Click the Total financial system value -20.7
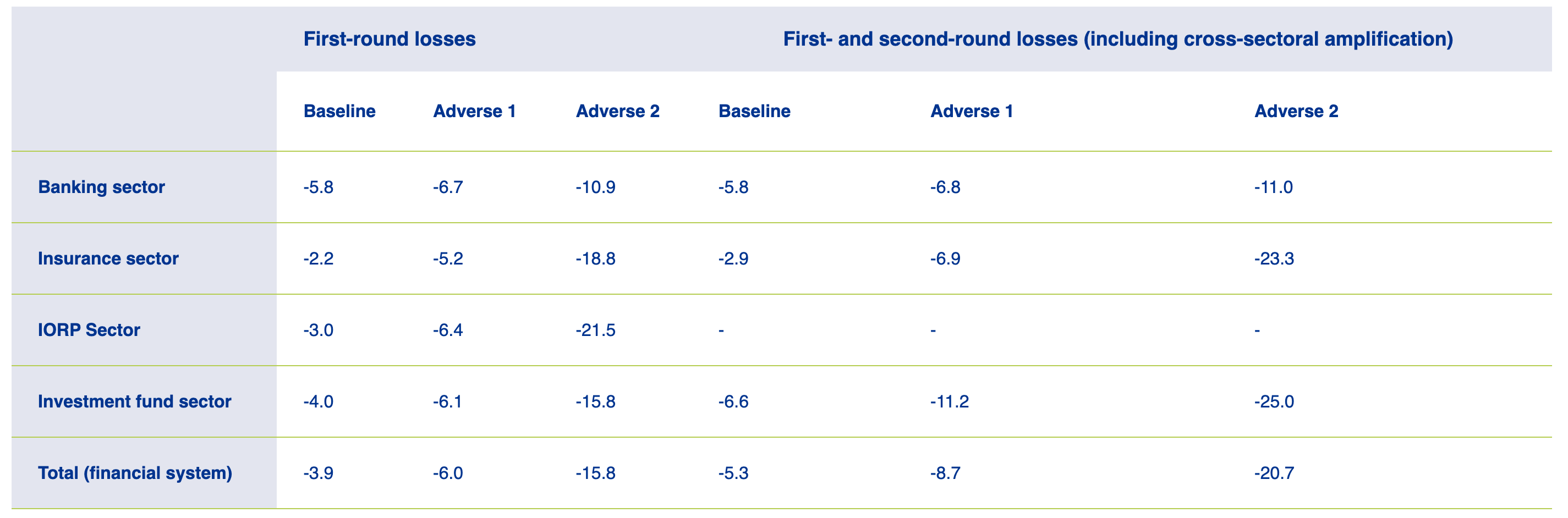This screenshot has width=1568, height=518. [x=1274, y=473]
